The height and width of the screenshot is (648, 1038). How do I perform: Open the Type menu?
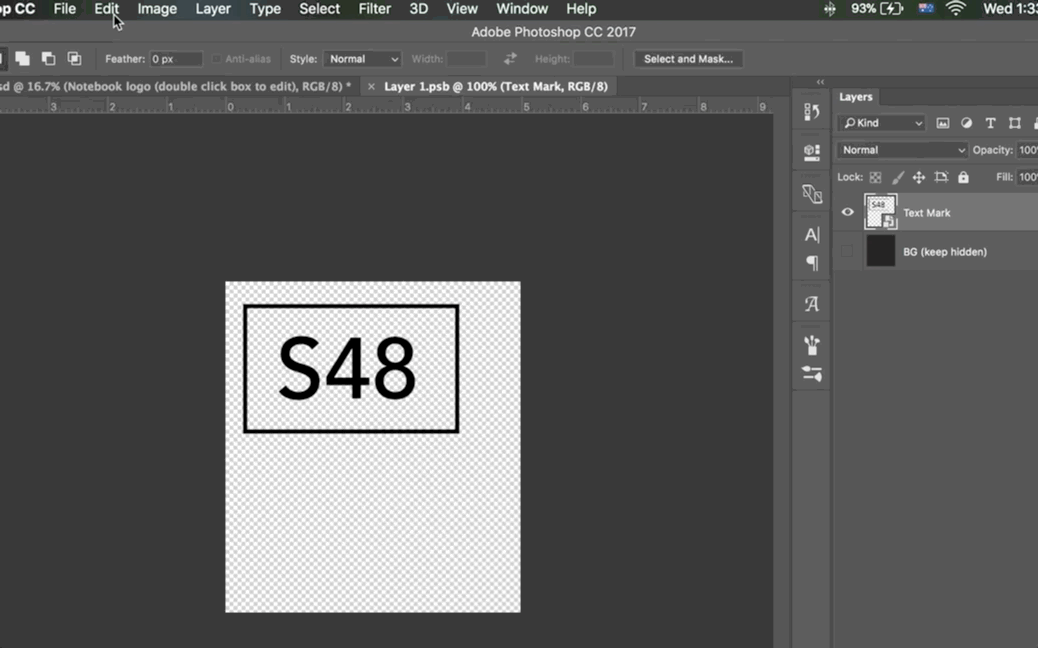(265, 9)
